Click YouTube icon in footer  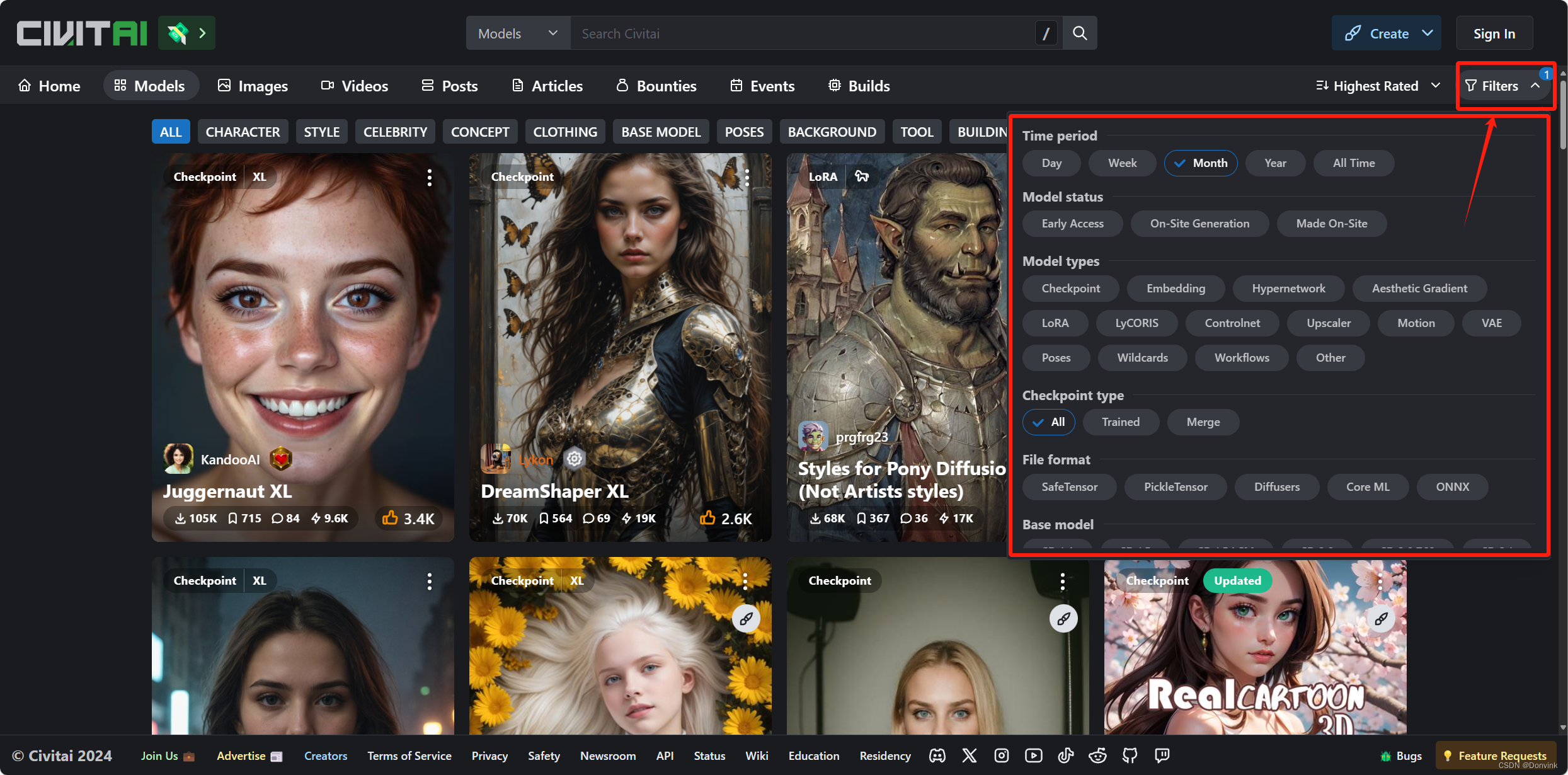point(1033,755)
